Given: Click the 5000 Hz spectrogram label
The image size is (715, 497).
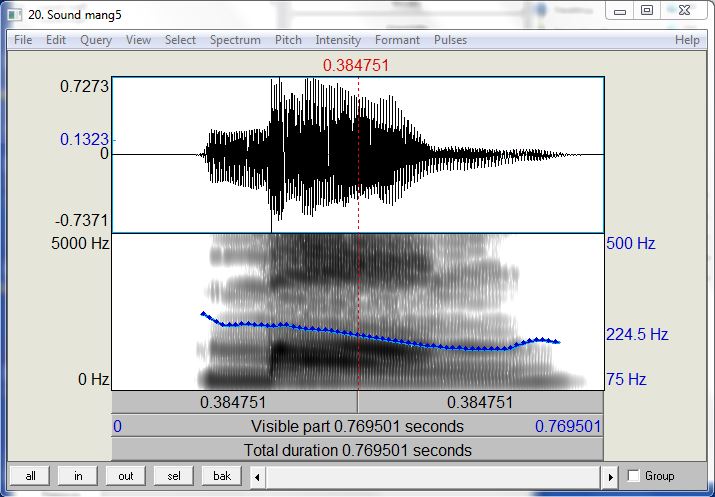Looking at the screenshot, I should click(80, 243).
